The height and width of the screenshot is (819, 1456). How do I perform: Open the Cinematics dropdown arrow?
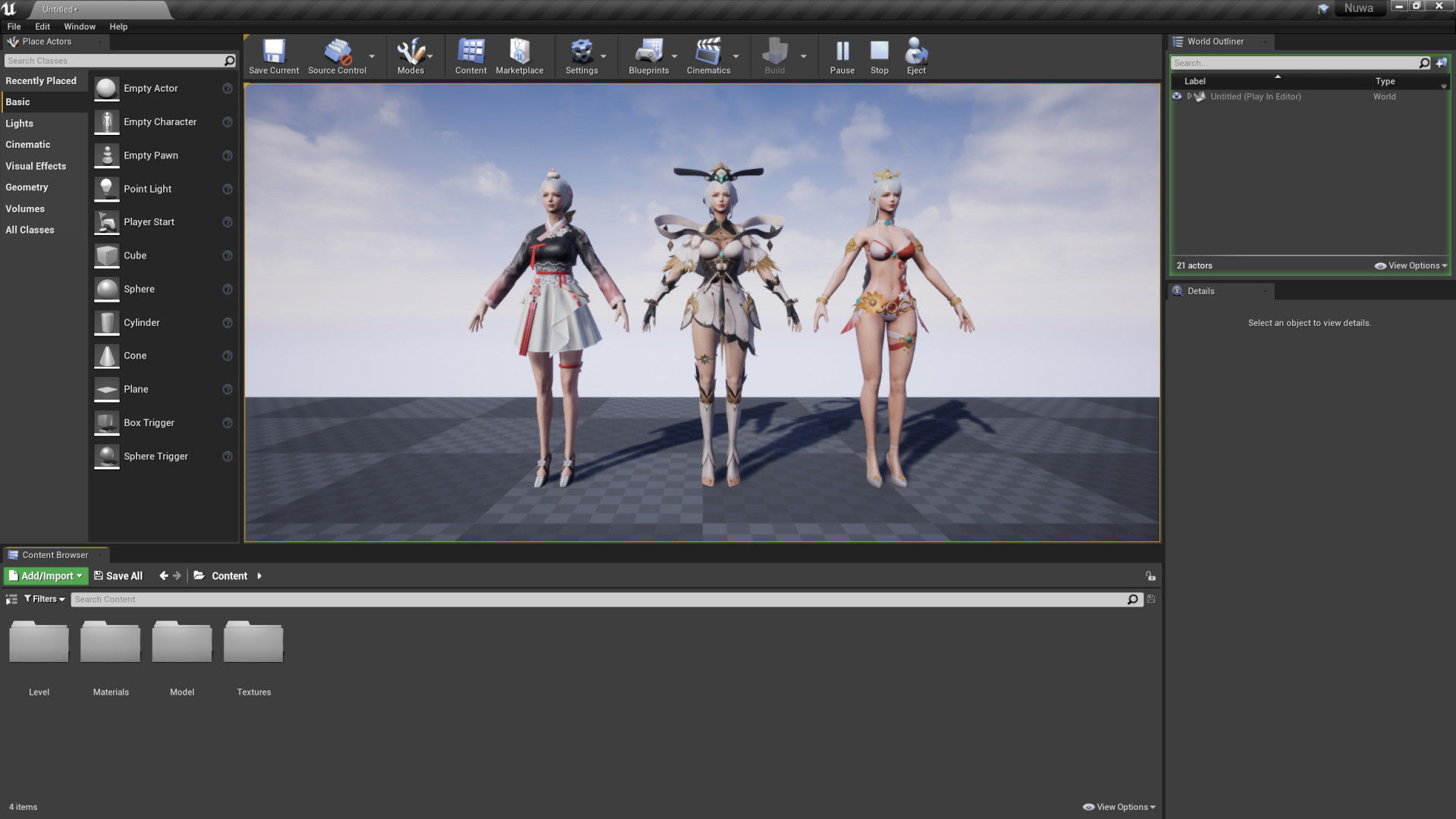point(736,56)
